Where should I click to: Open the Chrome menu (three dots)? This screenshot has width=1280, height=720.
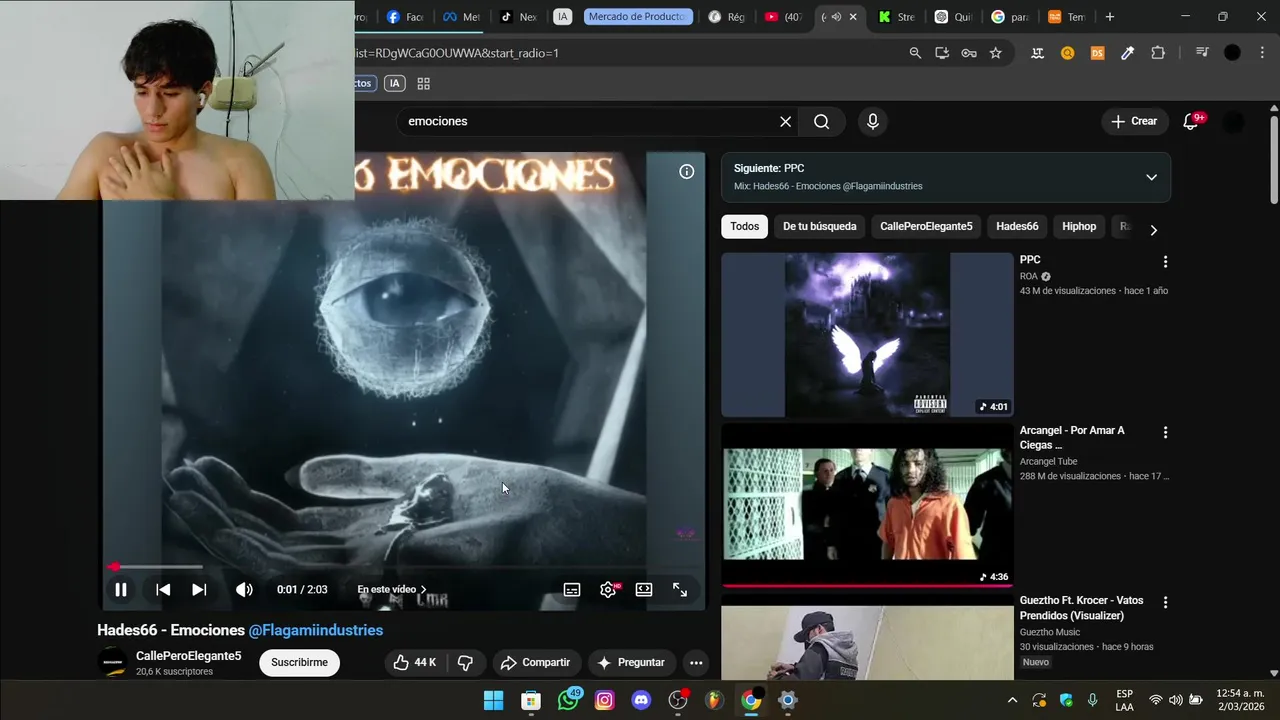1263,53
